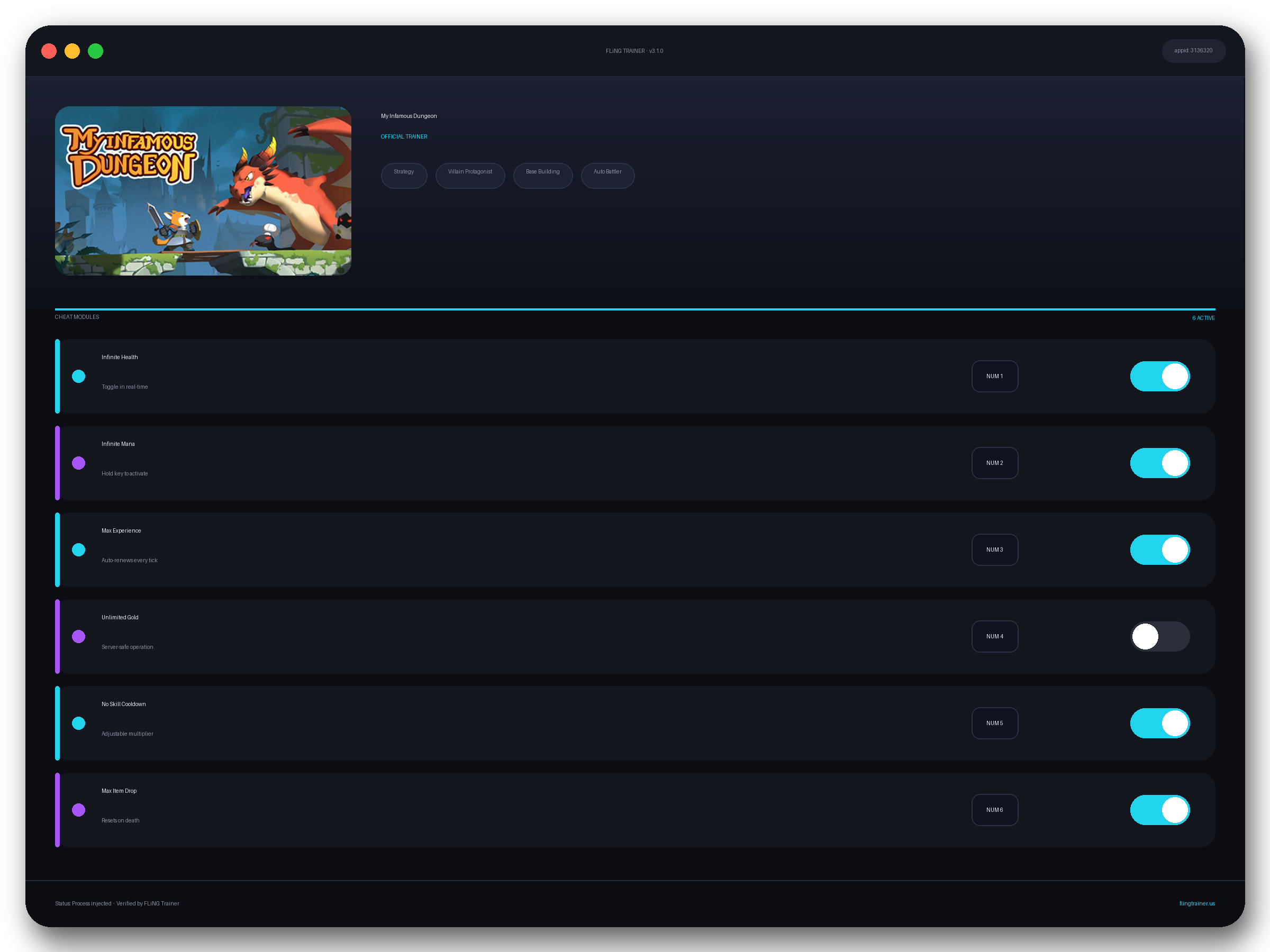Select the Villain Protagonist tag
Image resolution: width=1270 pixels, height=952 pixels.
point(470,175)
